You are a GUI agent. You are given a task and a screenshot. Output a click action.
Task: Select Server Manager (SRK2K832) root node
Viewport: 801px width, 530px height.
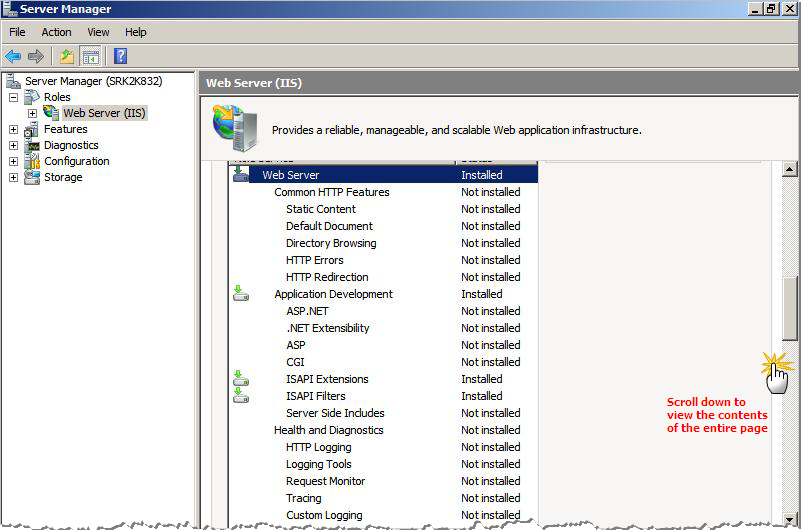pyautogui.click(x=93, y=81)
